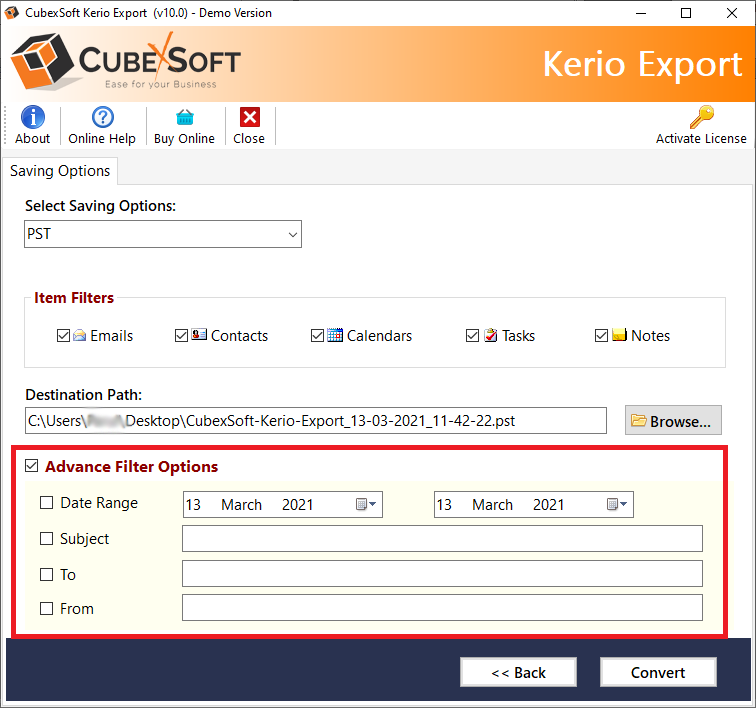This screenshot has width=756, height=708.
Task: Enable the Date Range filter checkbox
Action: pos(46,503)
